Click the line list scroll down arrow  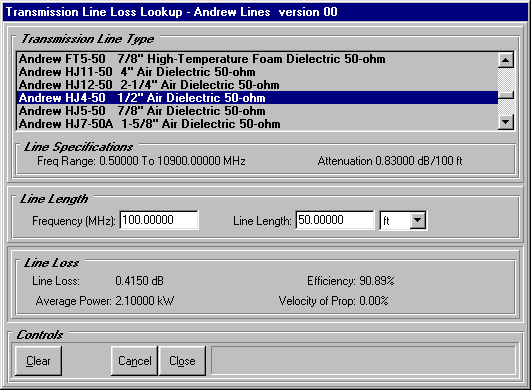(x=506, y=122)
